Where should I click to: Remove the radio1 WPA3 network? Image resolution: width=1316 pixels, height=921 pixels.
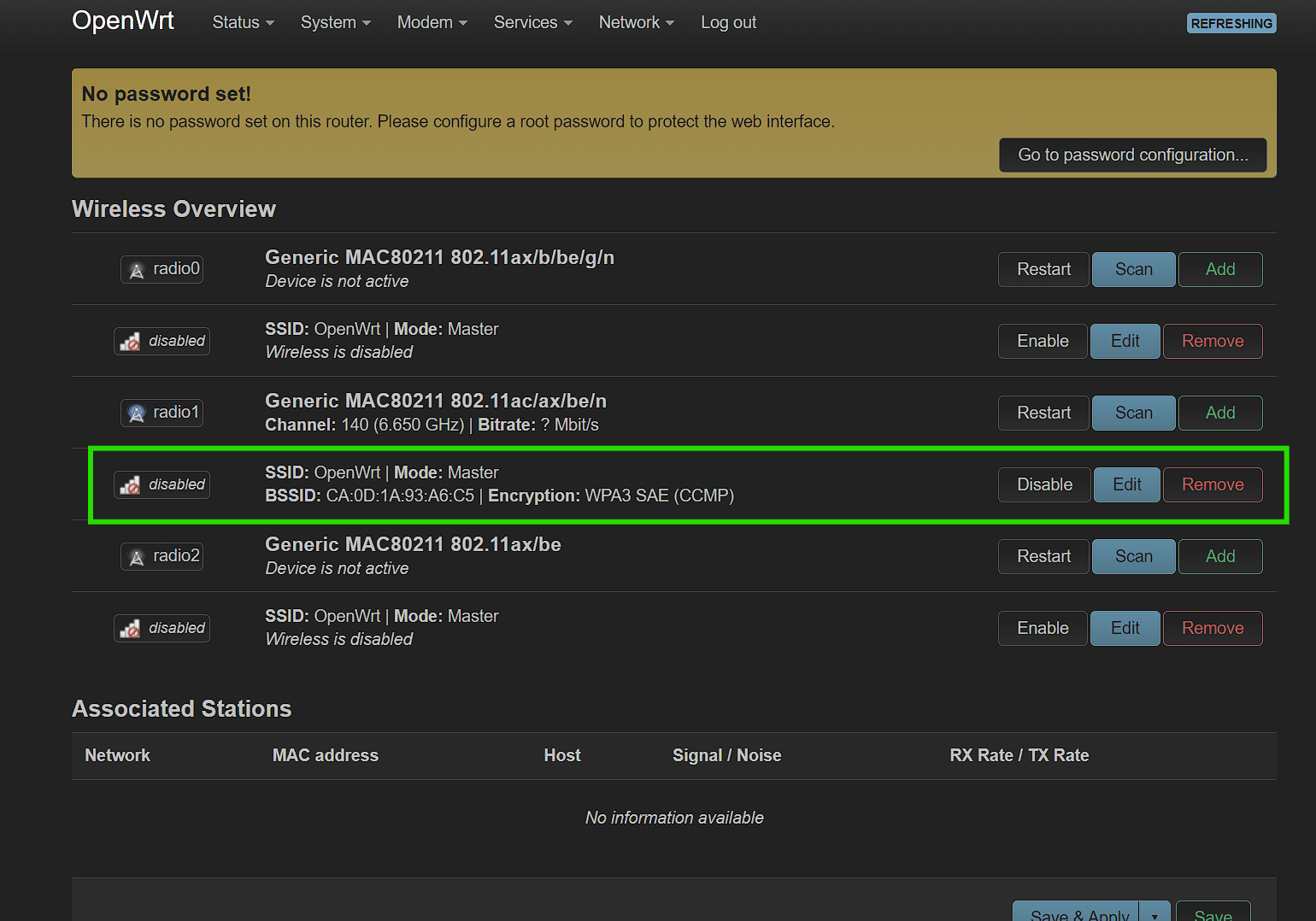click(1213, 484)
